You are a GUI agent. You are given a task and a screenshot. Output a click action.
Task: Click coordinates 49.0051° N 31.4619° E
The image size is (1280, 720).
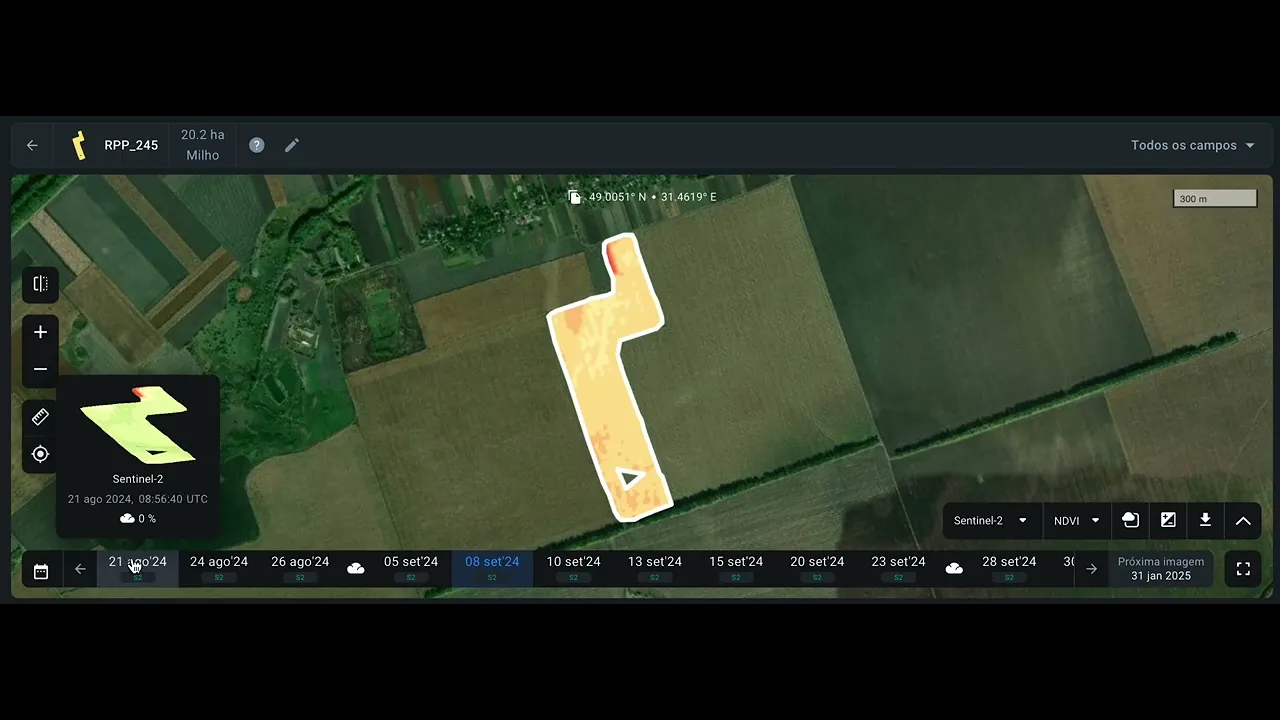click(x=652, y=197)
